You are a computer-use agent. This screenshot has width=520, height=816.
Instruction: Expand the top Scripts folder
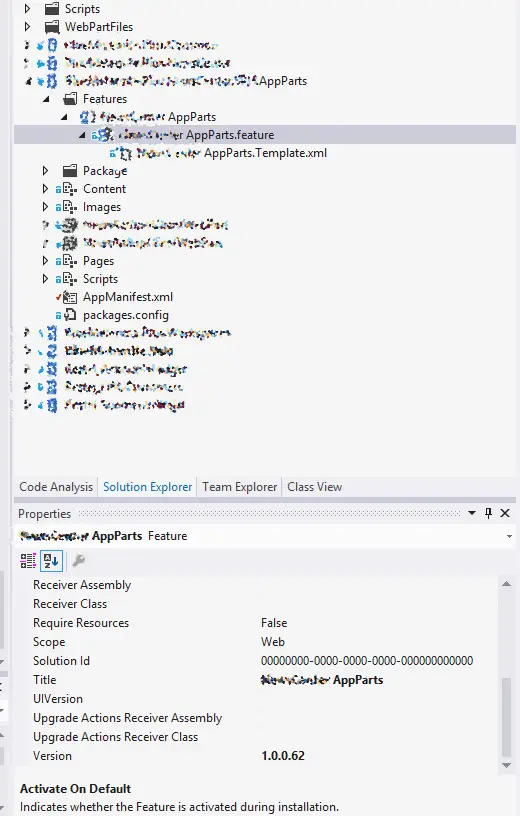point(28,8)
